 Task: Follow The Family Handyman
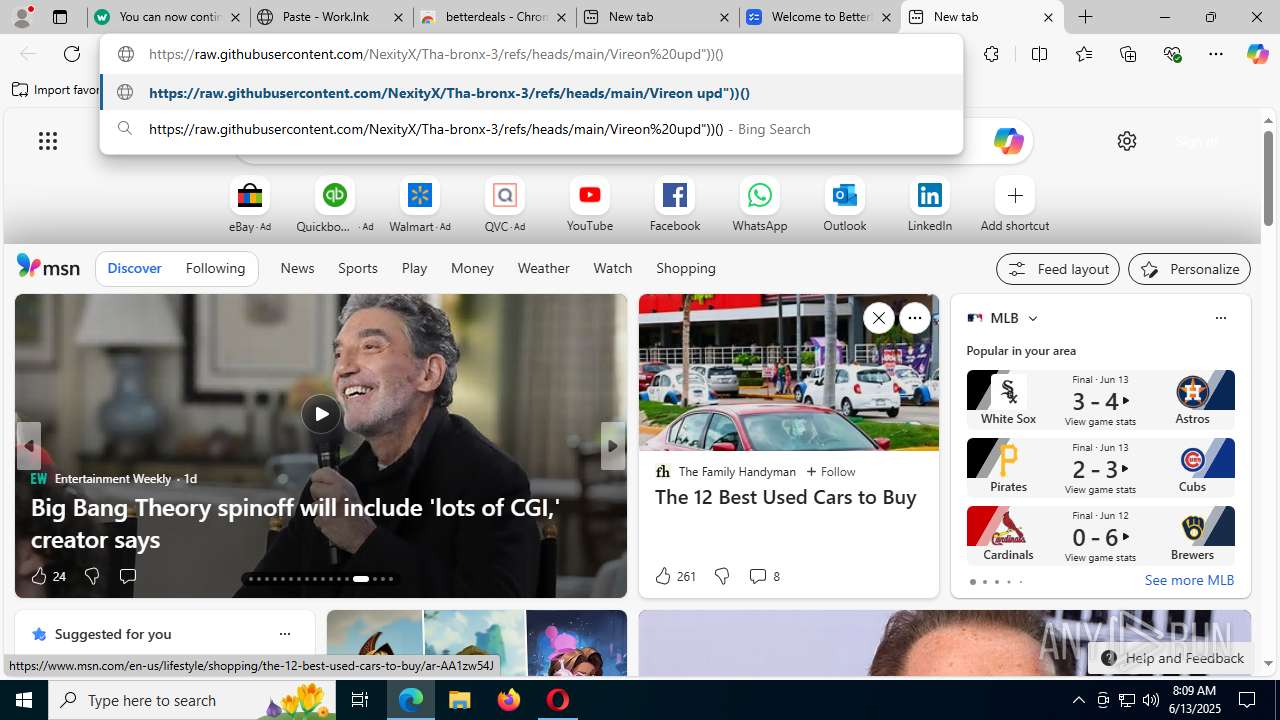[830, 471]
